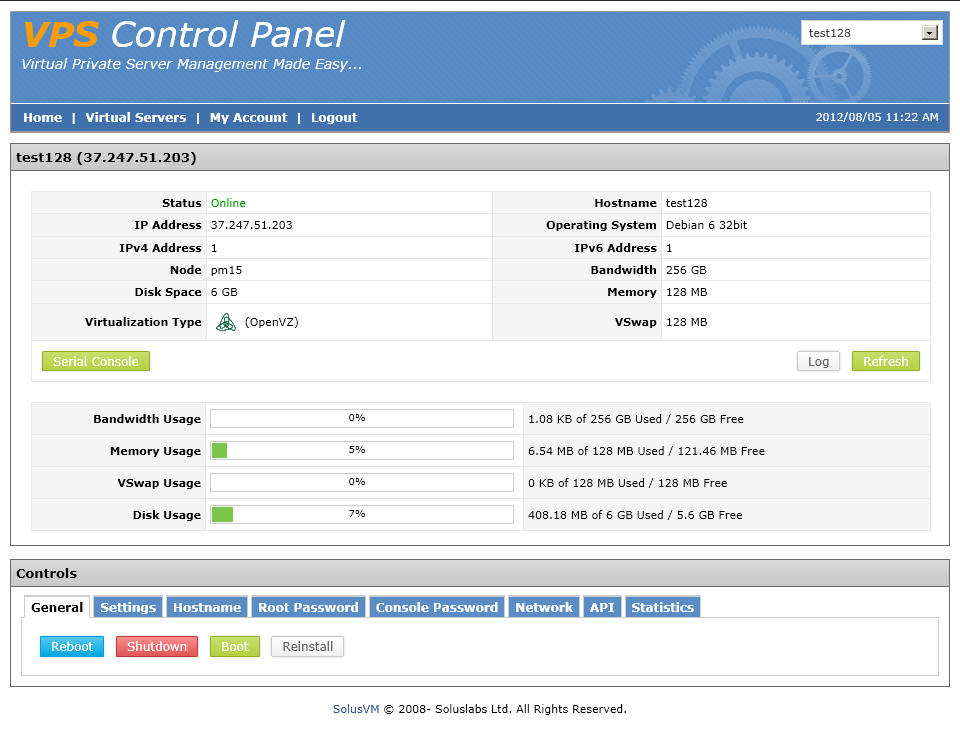Click the VSwap Usage progress bar
The width and height of the screenshot is (960, 734).
[362, 482]
